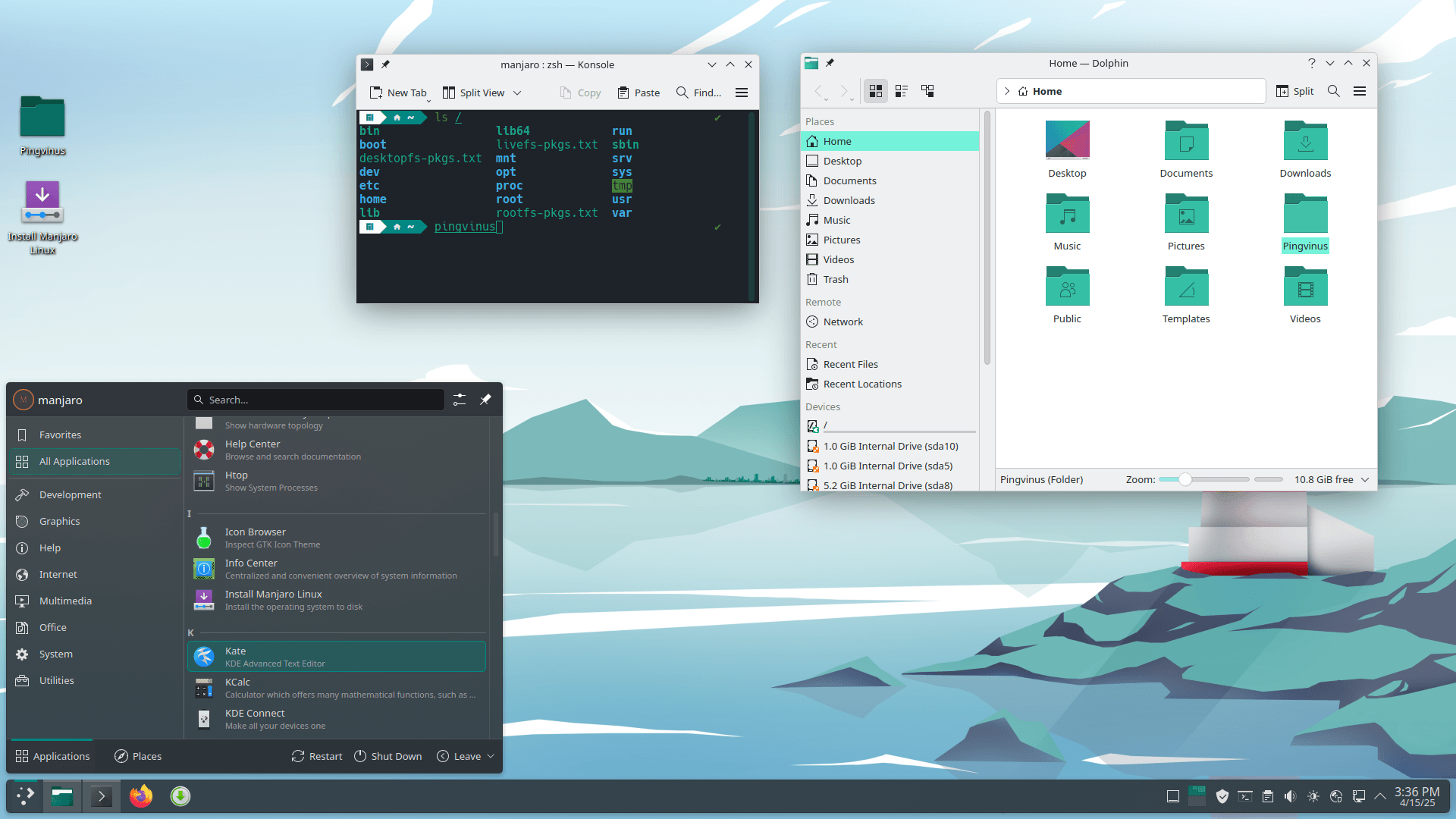Viewport: 1456px width, 819px height.
Task: Click the Home breadcrumb in Dolphin
Action: pyautogui.click(x=1040, y=91)
